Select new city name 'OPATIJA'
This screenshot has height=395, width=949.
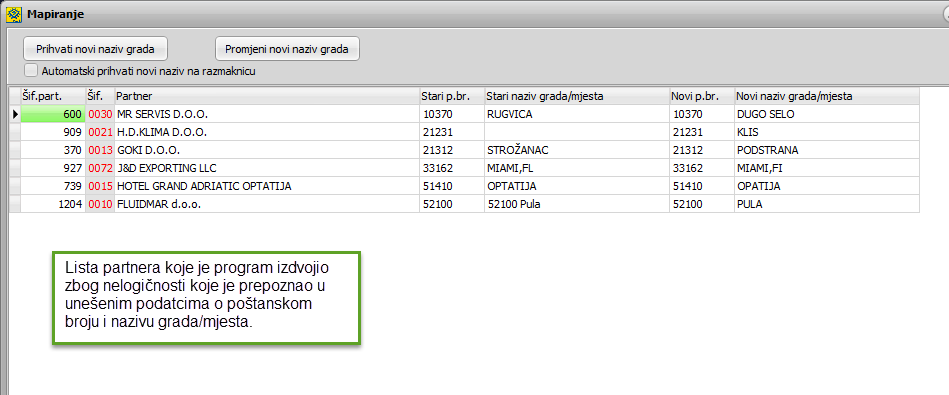click(827, 186)
